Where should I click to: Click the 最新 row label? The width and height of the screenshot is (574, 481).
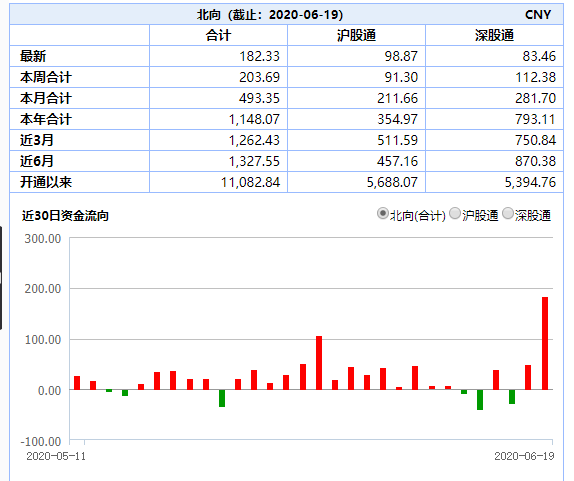pyautogui.click(x=33, y=56)
